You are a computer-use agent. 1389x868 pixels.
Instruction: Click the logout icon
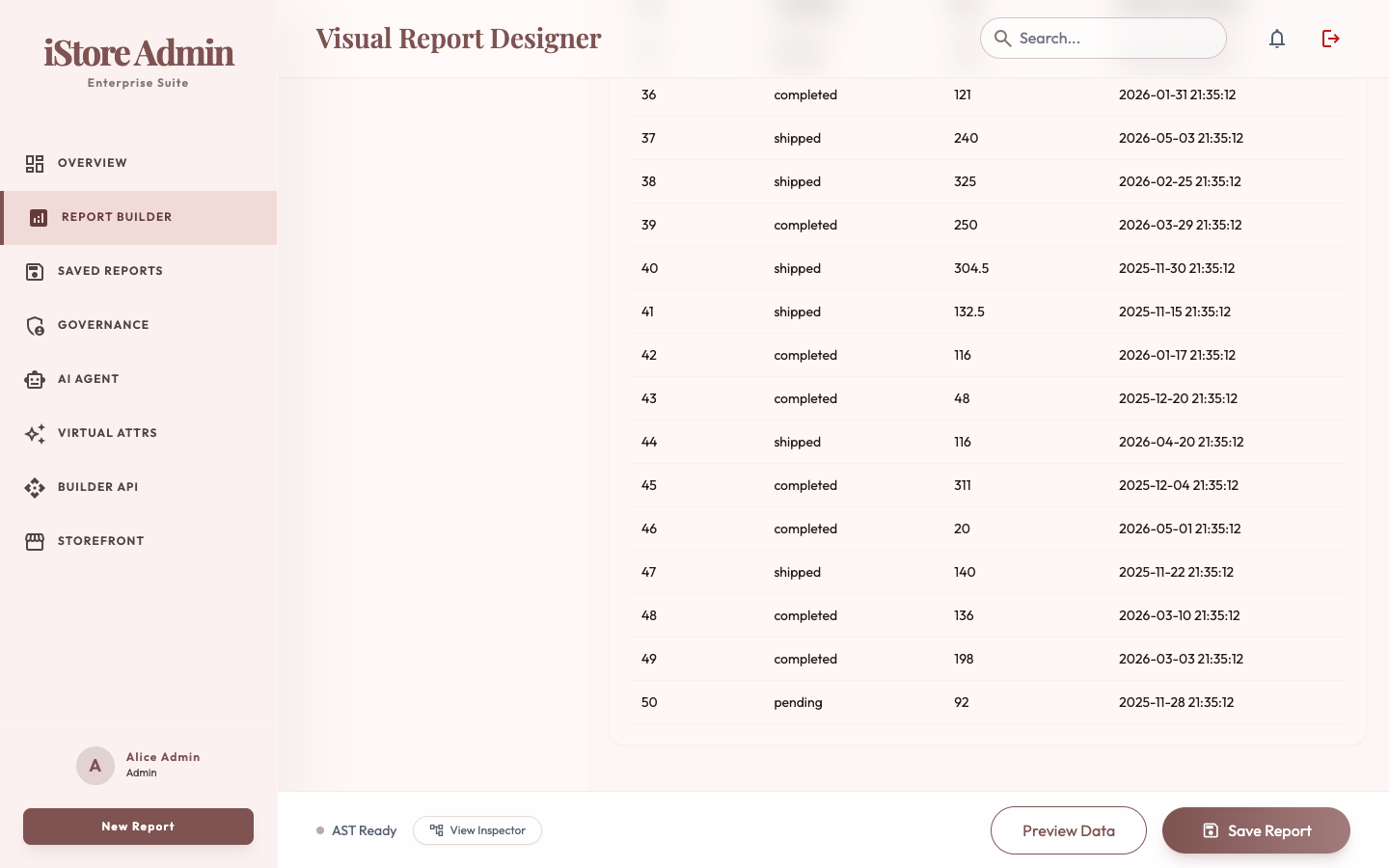(x=1331, y=39)
